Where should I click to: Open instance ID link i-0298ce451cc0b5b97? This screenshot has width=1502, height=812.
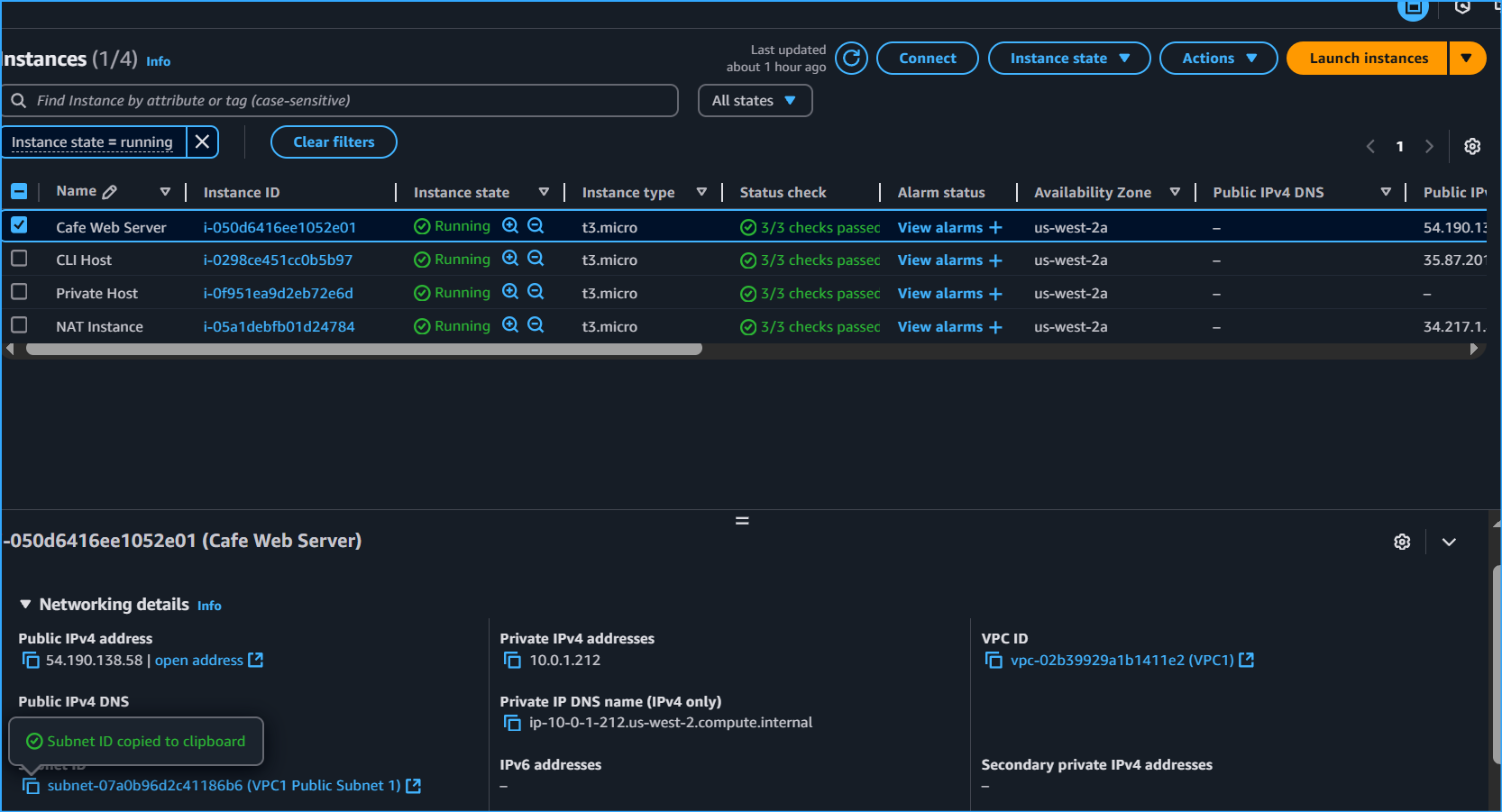pyautogui.click(x=278, y=260)
